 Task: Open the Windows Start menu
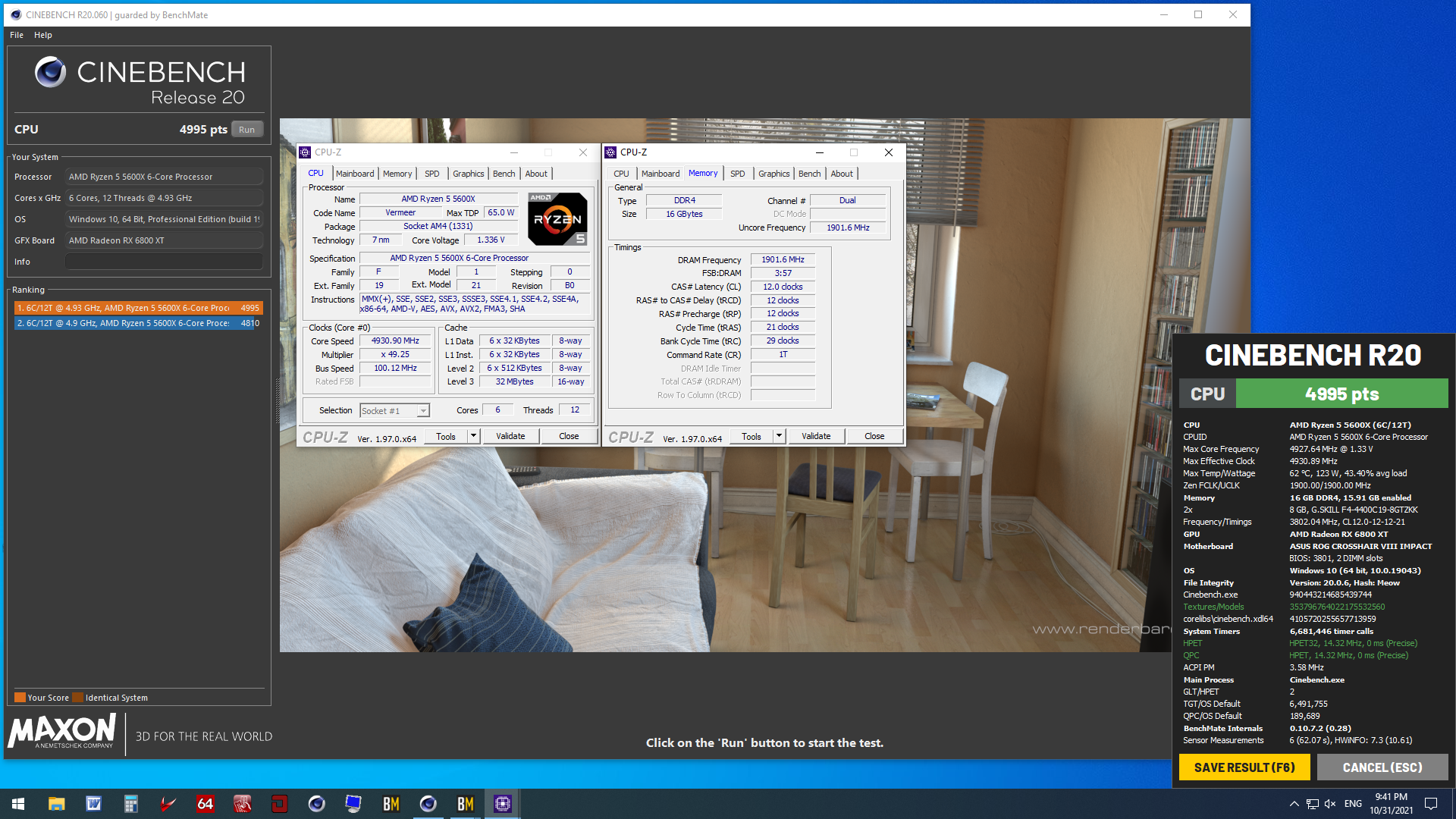(x=18, y=804)
